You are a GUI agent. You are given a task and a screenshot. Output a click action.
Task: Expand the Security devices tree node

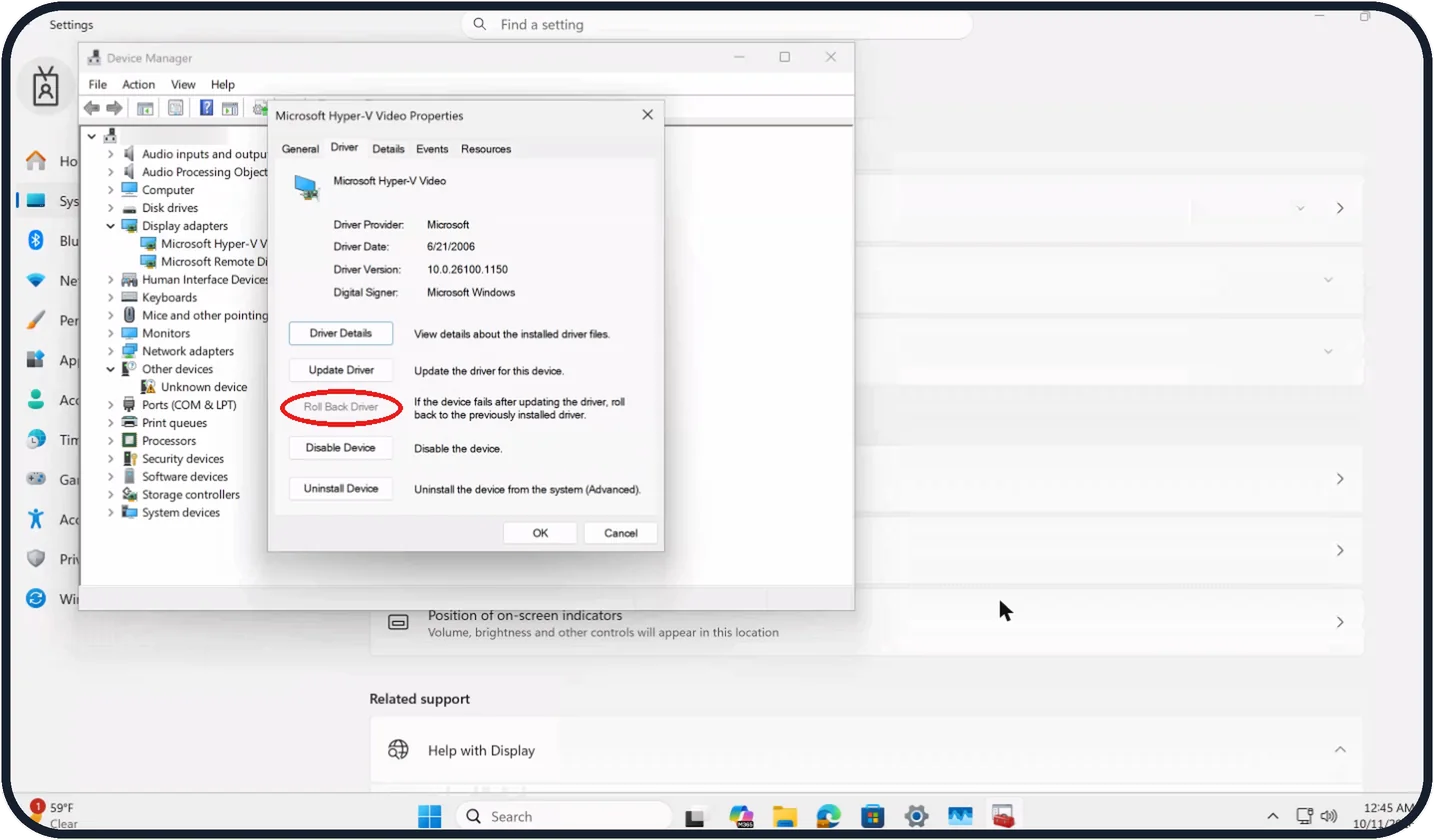point(111,459)
